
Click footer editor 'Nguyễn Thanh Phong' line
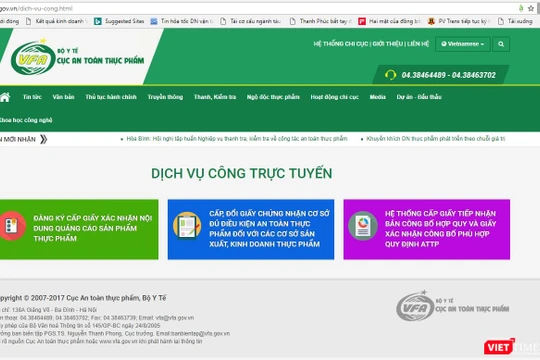(x=115, y=333)
